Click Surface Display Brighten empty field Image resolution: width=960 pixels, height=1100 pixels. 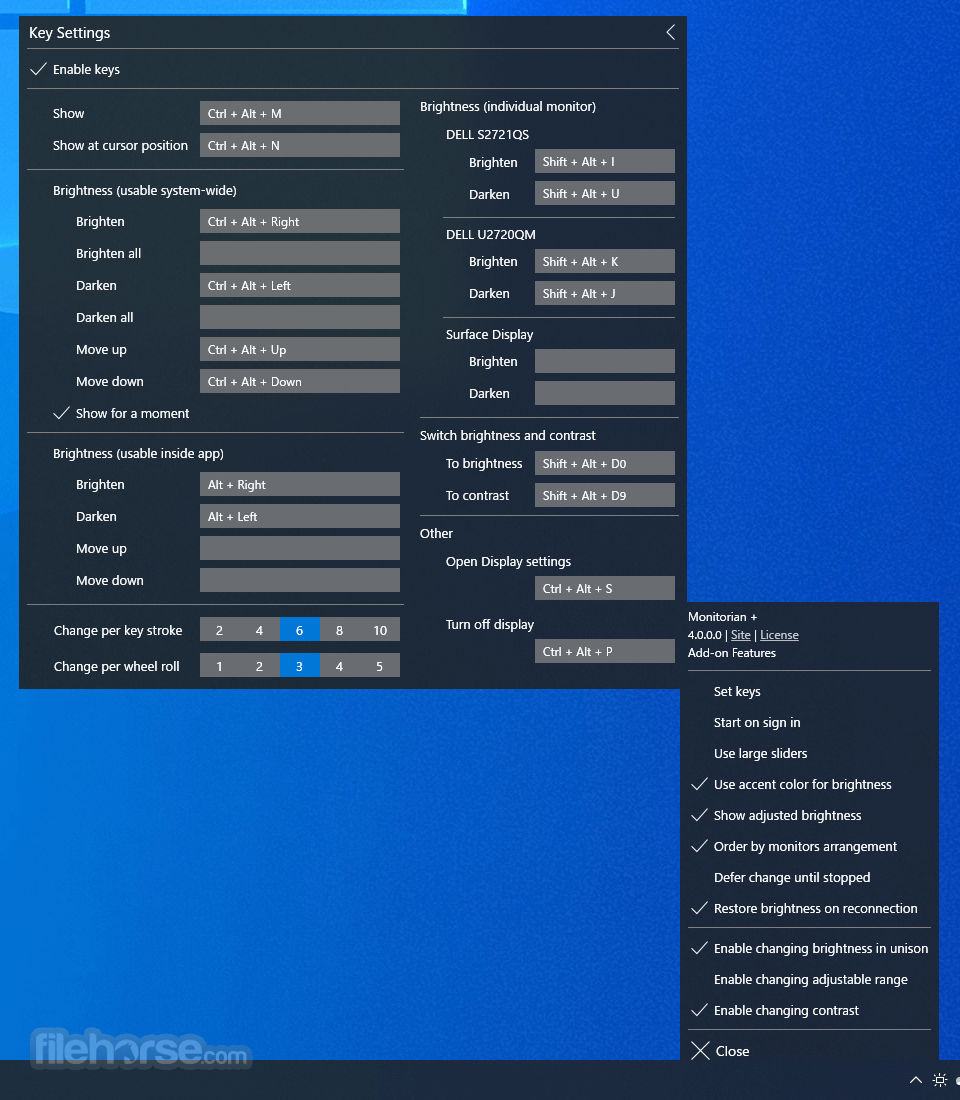click(x=605, y=361)
